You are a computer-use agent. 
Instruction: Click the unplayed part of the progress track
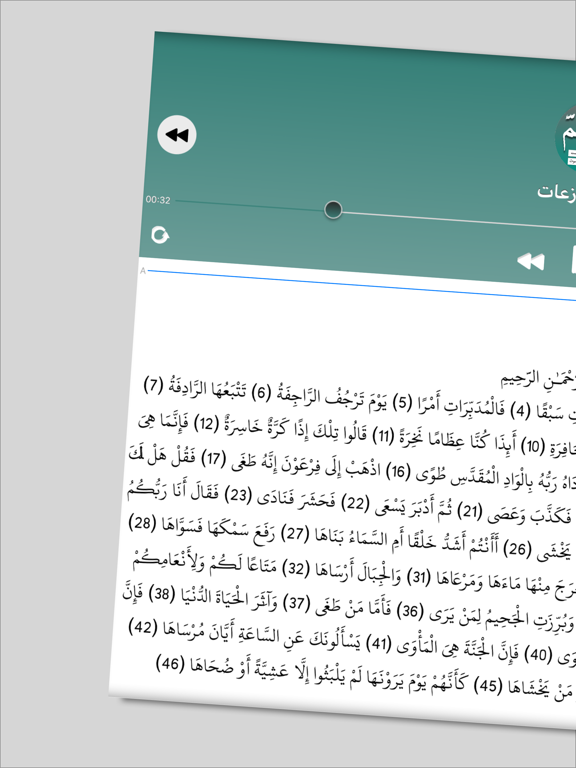459,220
